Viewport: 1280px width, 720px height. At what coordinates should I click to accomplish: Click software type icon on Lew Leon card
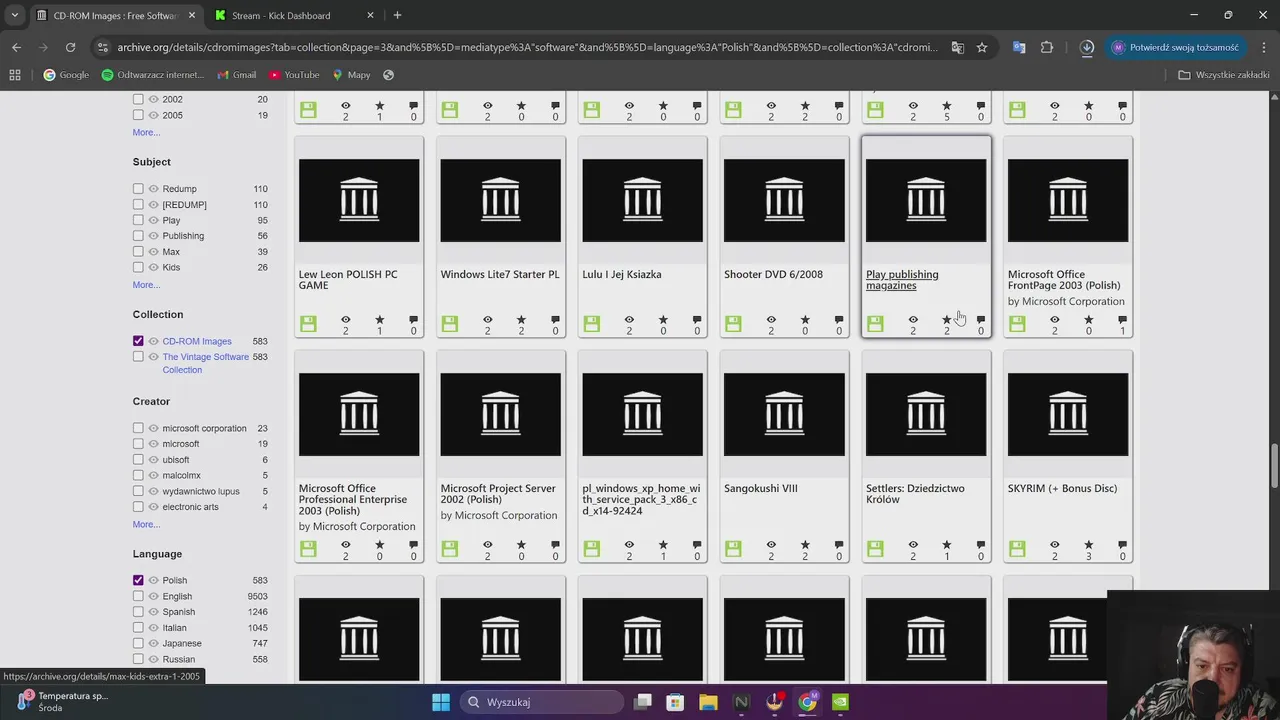click(308, 324)
